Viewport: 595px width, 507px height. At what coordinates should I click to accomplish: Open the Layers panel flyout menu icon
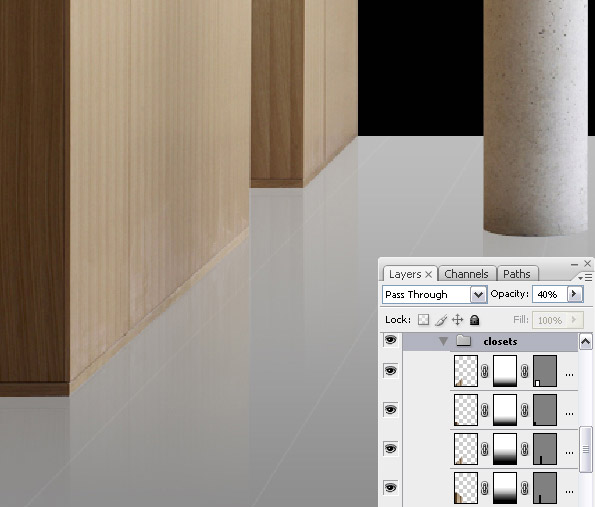[585, 278]
